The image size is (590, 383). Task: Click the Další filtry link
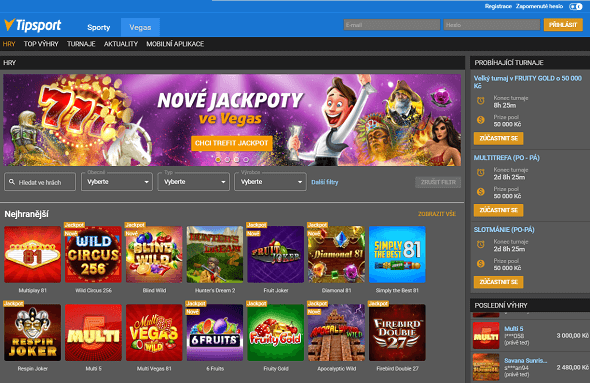click(325, 182)
